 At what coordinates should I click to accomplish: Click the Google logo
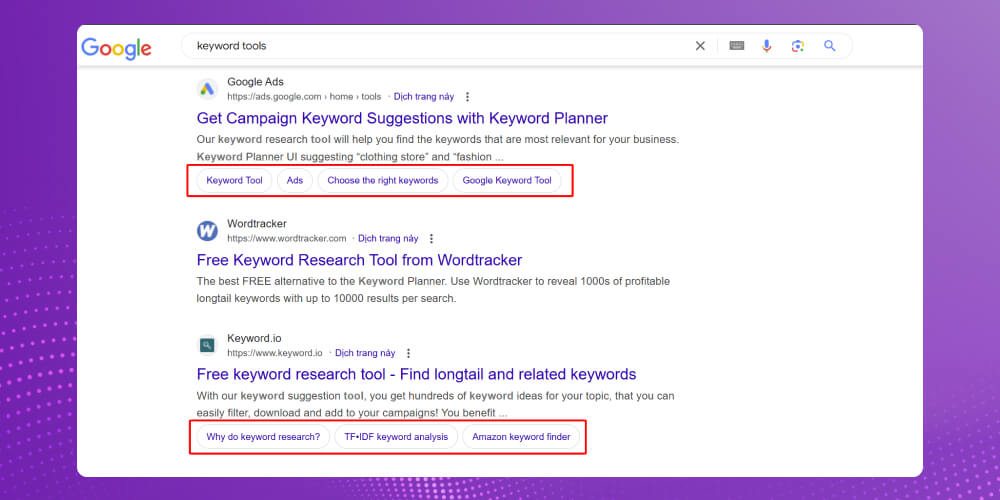click(x=116, y=48)
